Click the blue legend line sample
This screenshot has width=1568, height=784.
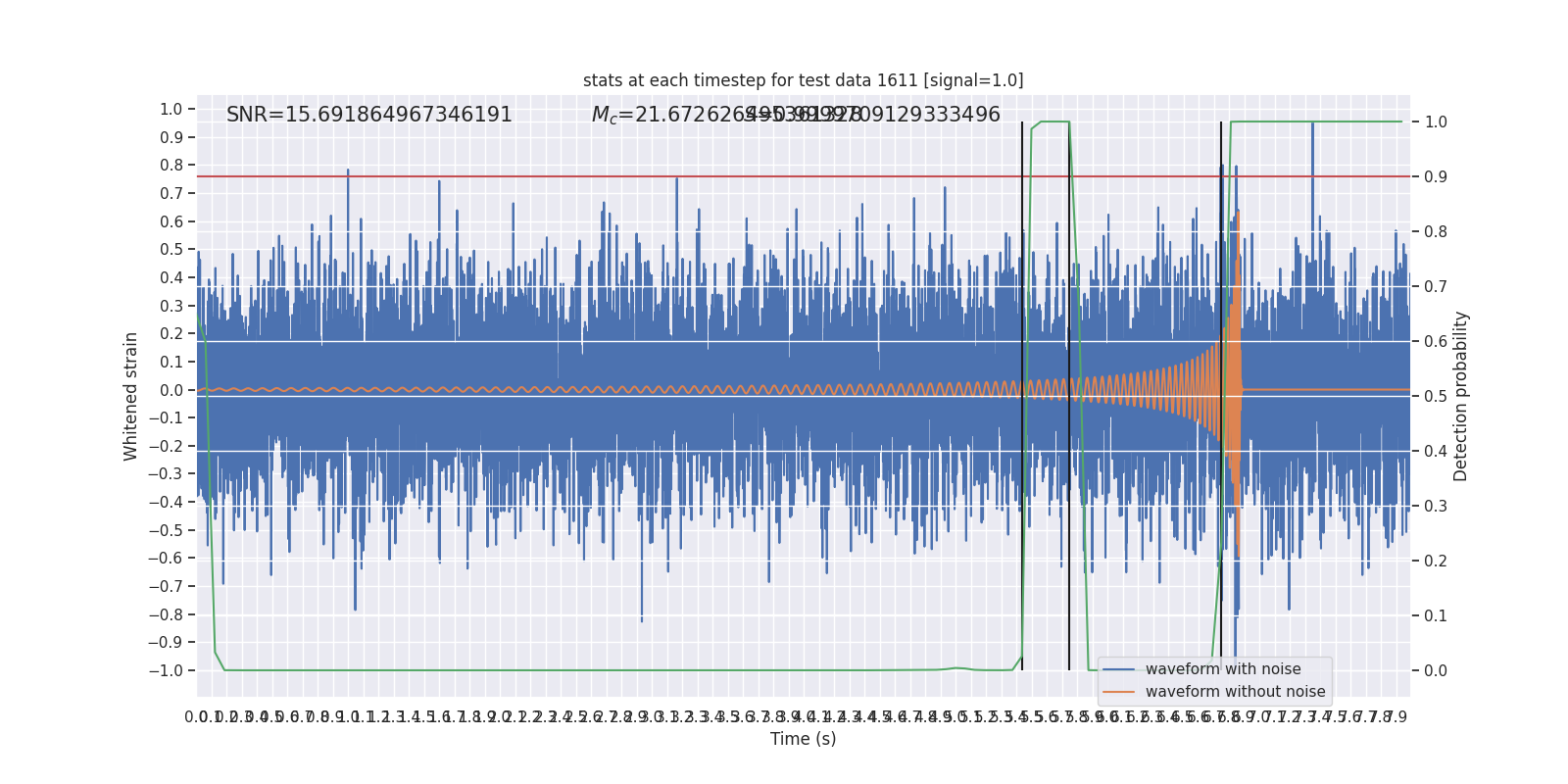click(1119, 669)
